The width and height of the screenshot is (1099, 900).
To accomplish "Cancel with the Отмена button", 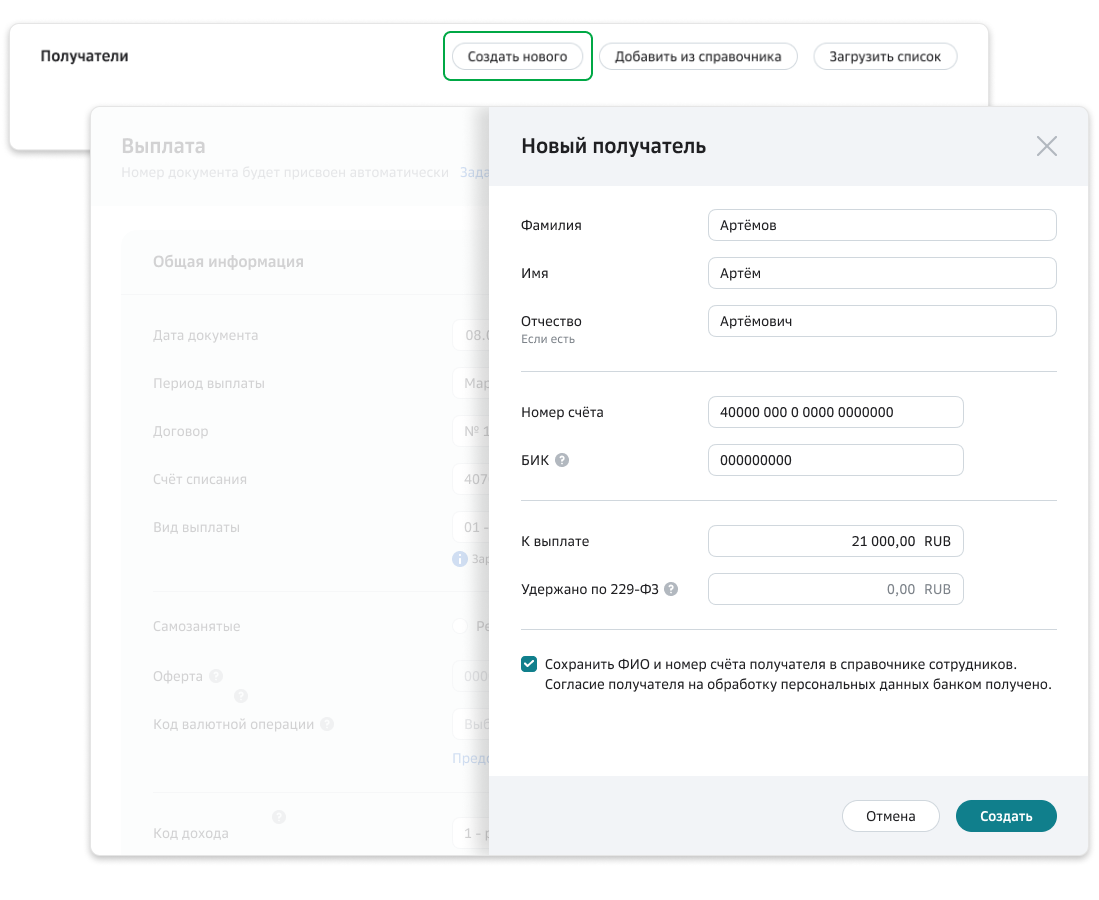I will point(890,816).
